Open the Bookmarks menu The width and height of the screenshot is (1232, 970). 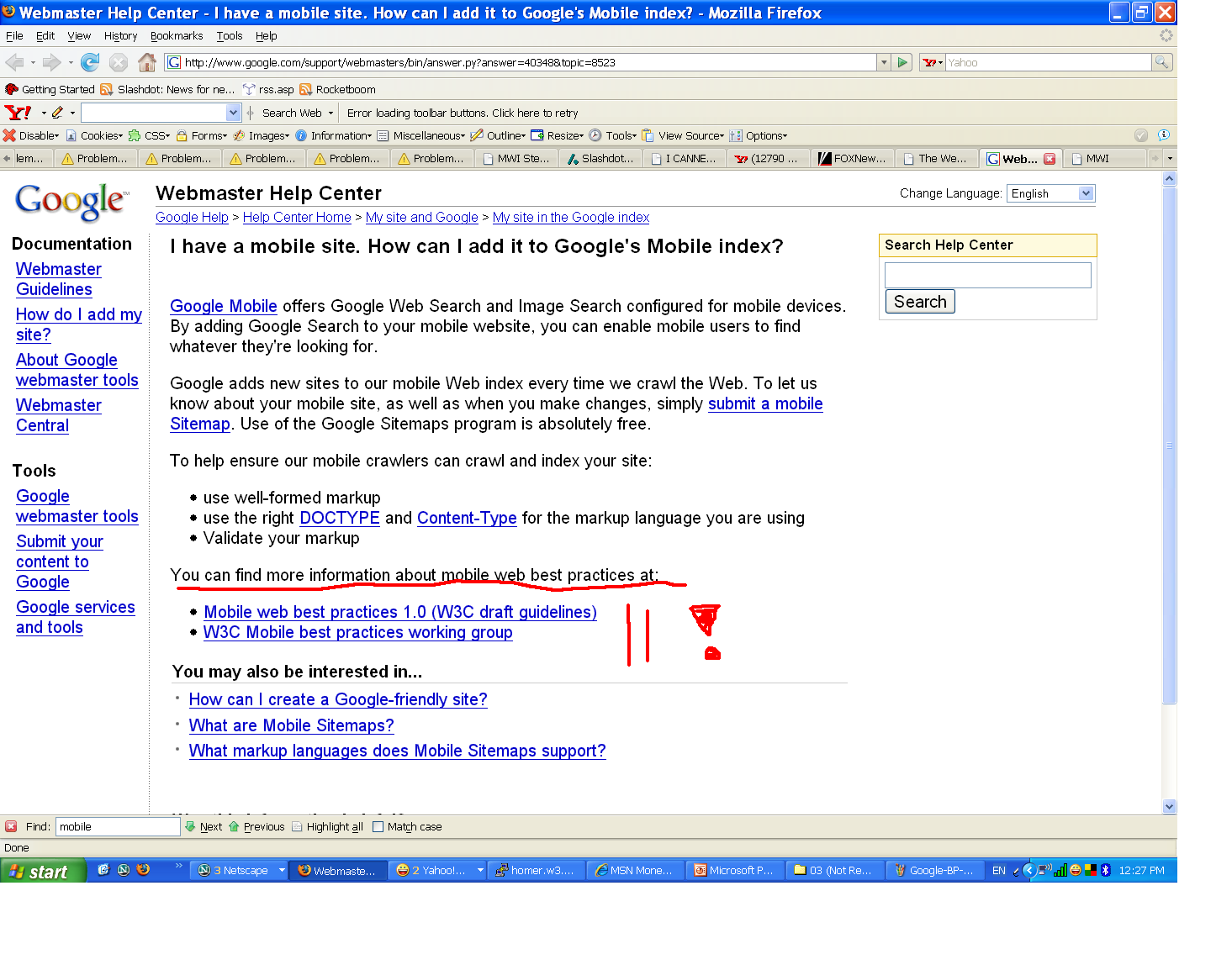tap(177, 36)
